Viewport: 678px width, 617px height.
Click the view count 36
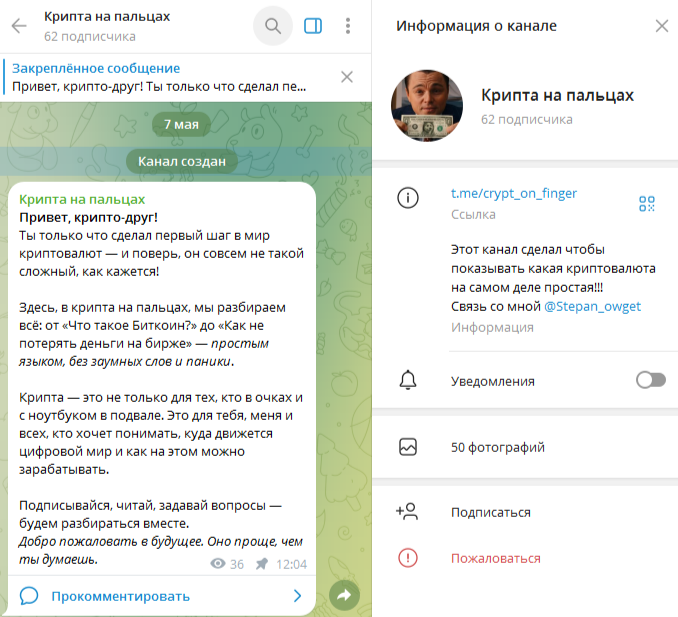click(237, 564)
